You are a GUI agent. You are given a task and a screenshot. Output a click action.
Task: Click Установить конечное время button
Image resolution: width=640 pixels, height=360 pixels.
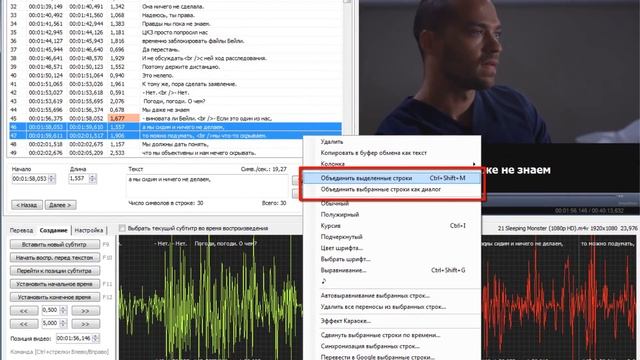[x=55, y=297]
